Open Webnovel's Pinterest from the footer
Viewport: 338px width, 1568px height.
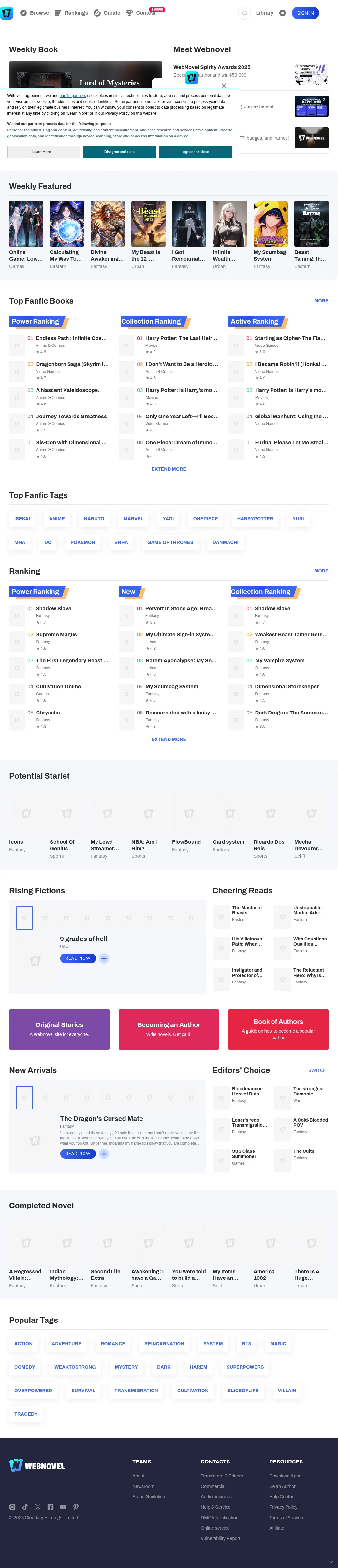click(x=76, y=1506)
